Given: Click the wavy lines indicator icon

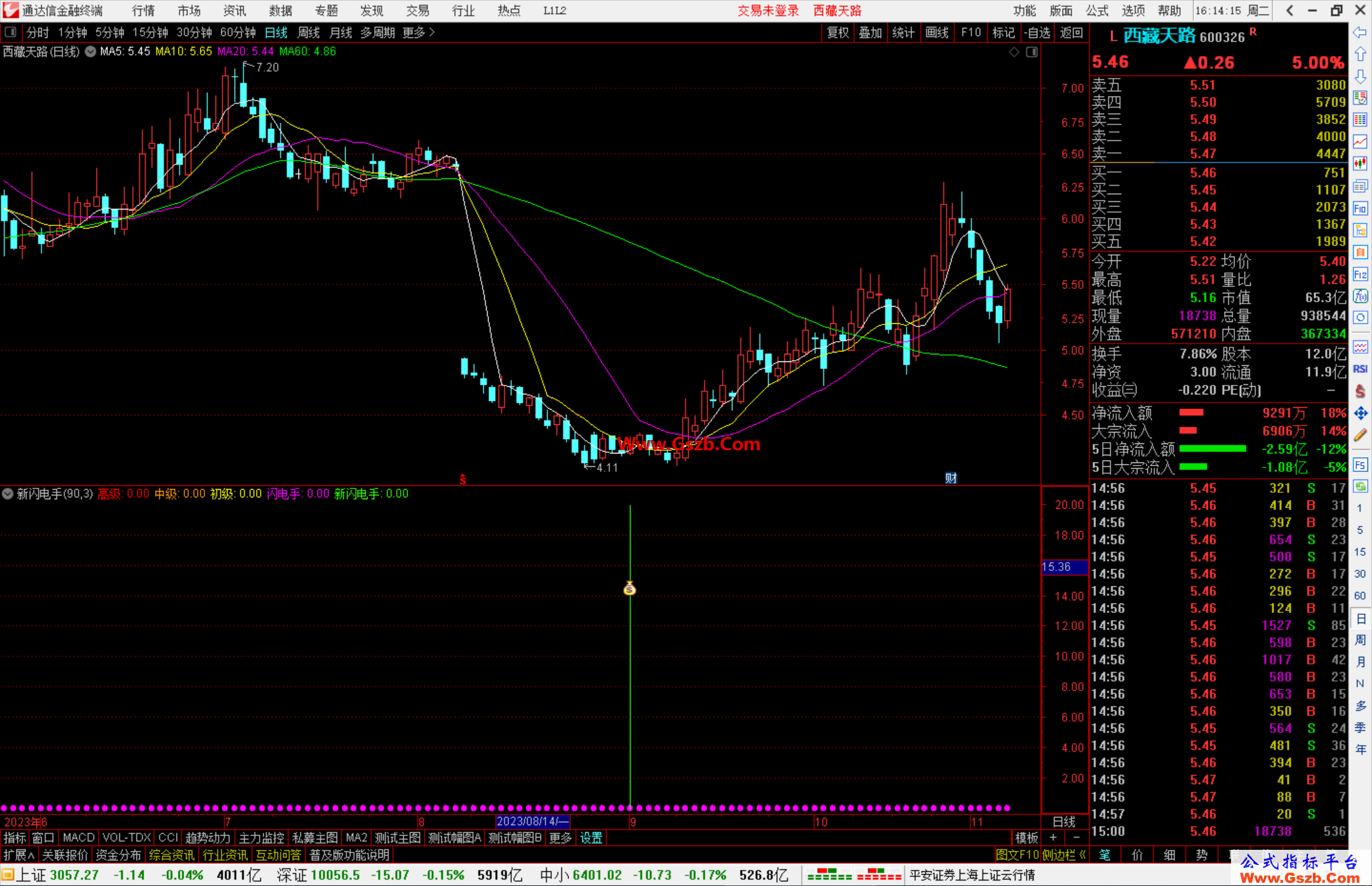Looking at the screenshot, I should [1360, 347].
